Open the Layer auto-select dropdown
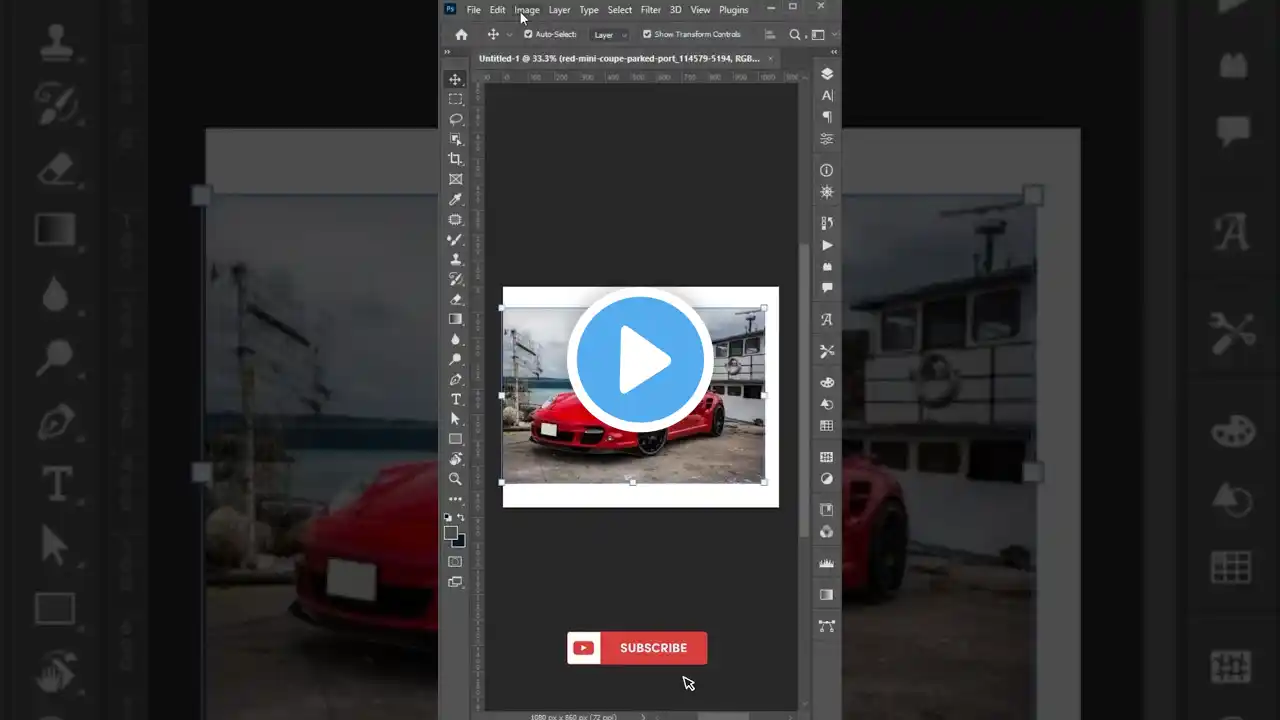 click(610, 35)
